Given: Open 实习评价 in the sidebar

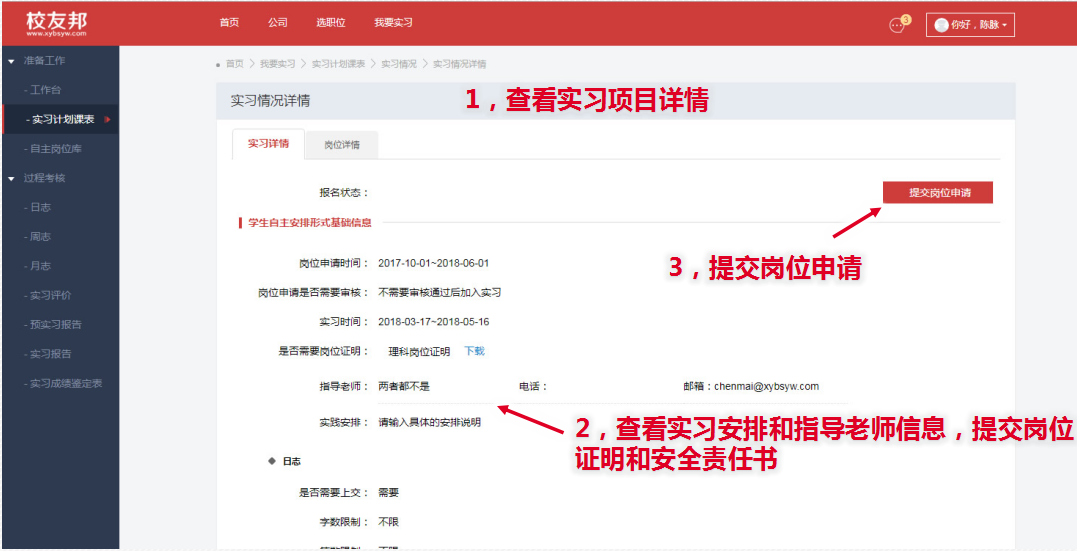Looking at the screenshot, I should [x=50, y=295].
